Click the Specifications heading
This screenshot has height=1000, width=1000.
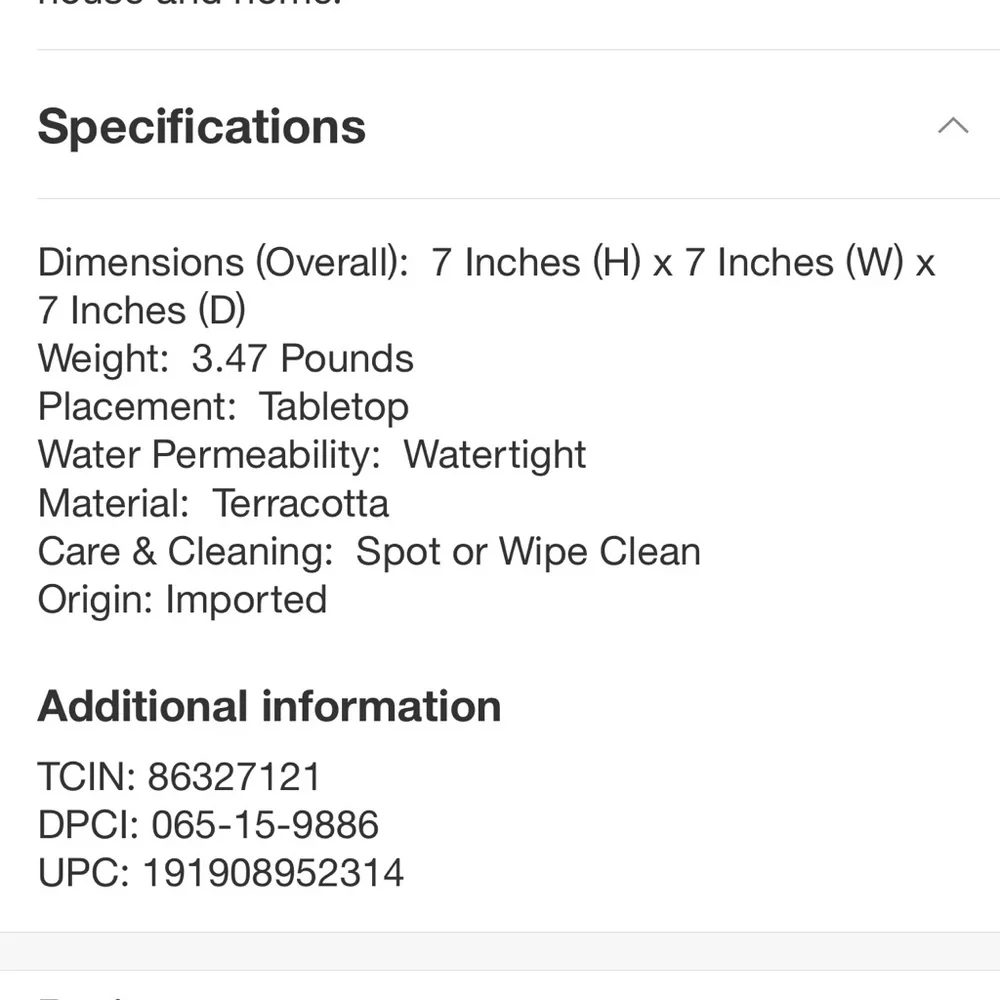click(202, 127)
